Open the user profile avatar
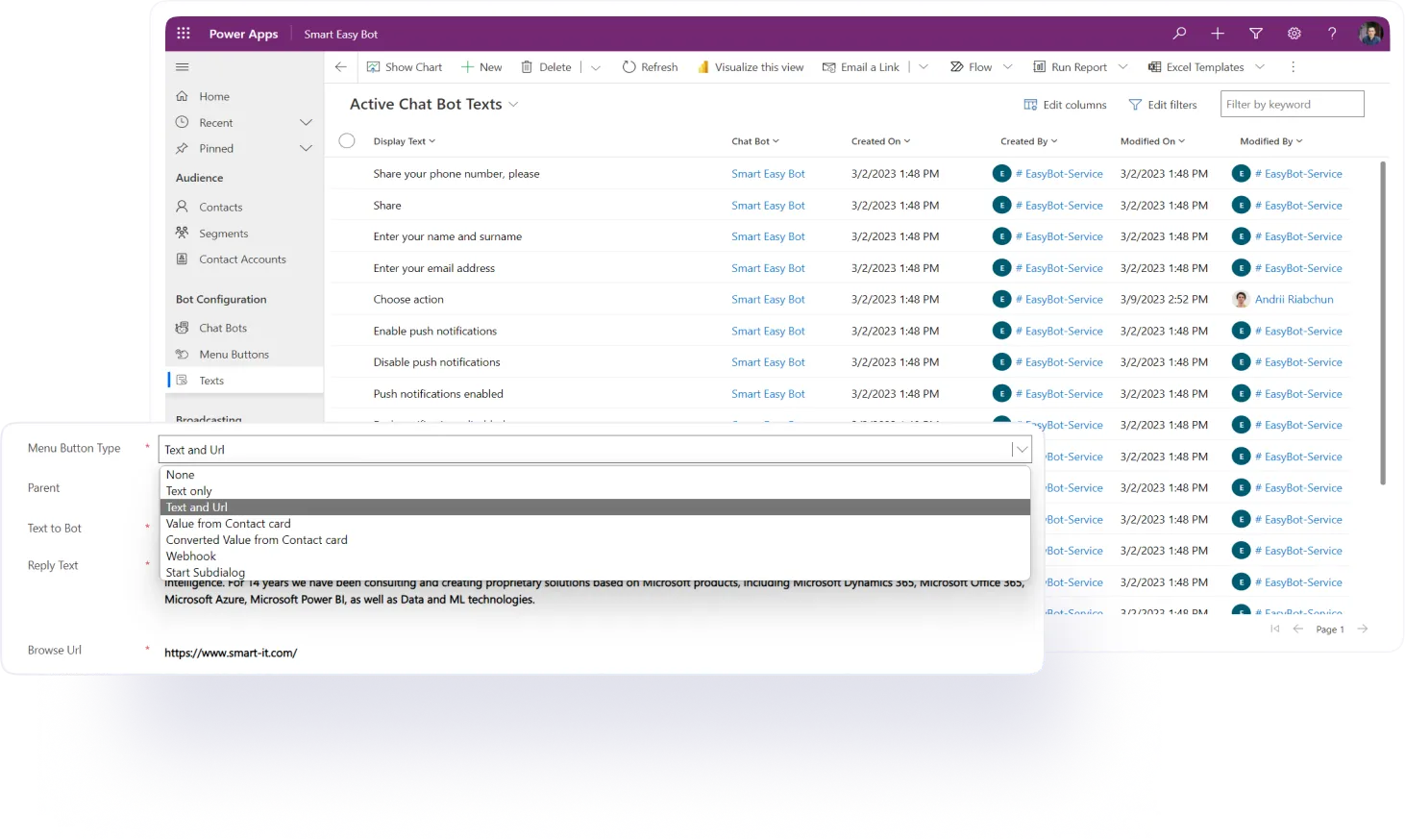 [x=1370, y=34]
